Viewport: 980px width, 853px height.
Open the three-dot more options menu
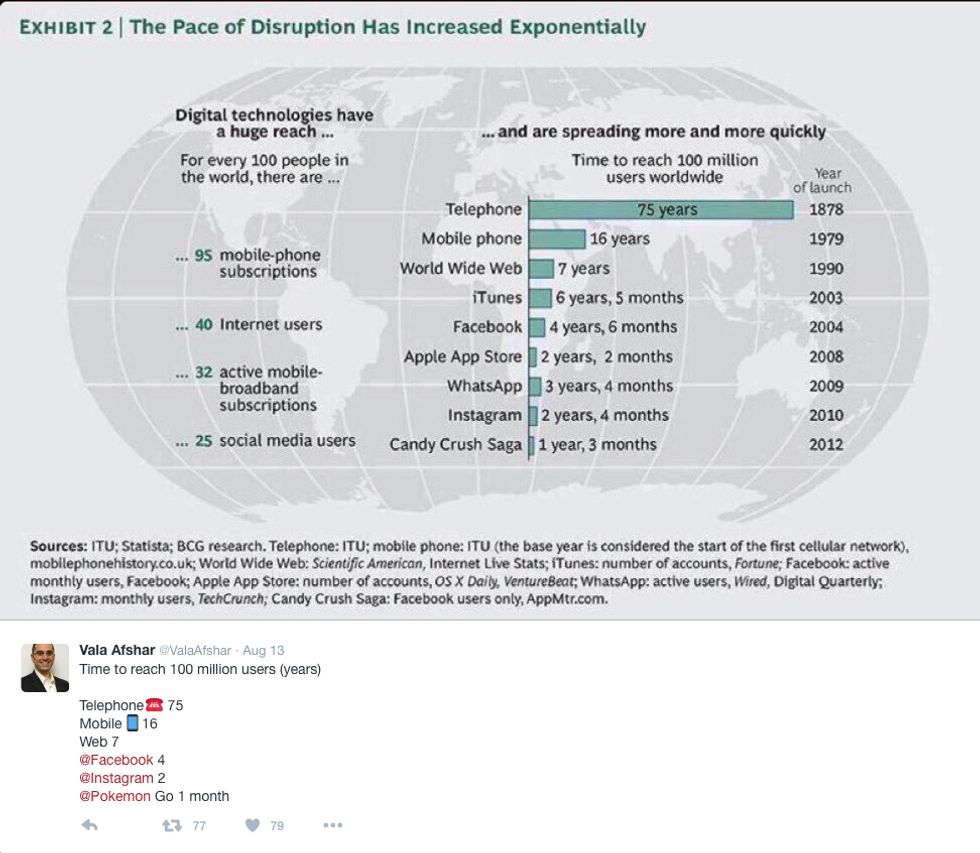pyautogui.click(x=333, y=825)
